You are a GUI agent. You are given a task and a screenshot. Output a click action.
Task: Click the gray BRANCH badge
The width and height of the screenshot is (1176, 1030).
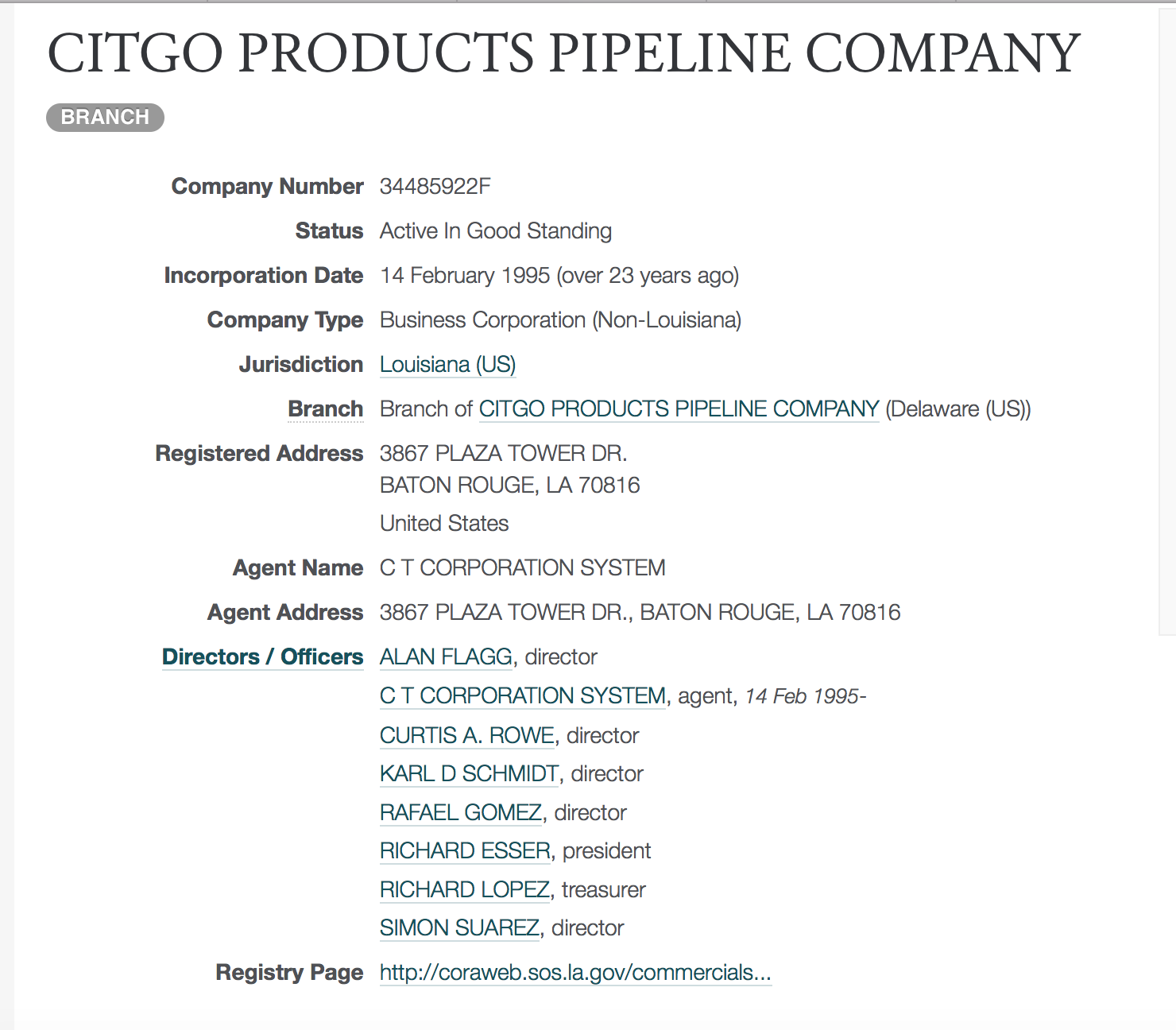click(x=105, y=118)
